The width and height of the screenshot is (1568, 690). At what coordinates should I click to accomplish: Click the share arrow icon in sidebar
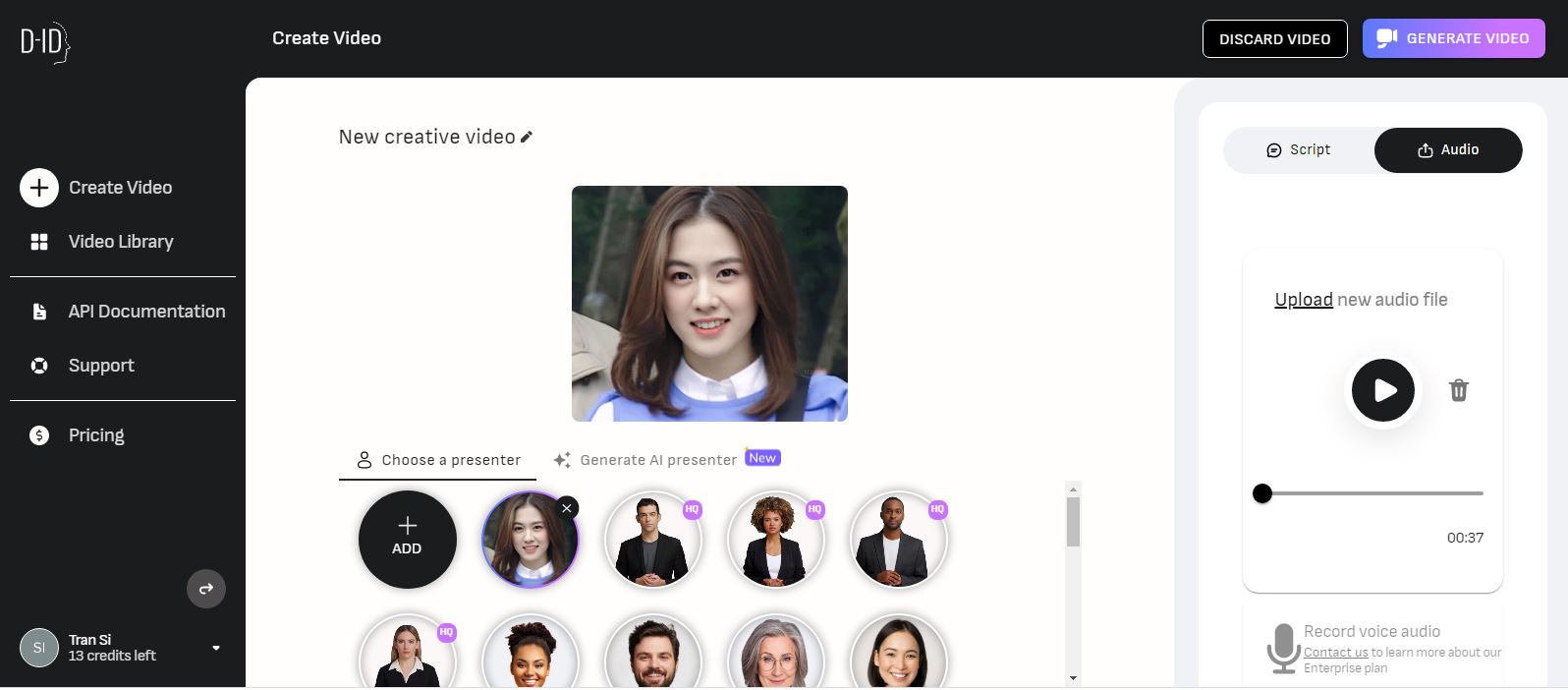tap(206, 589)
